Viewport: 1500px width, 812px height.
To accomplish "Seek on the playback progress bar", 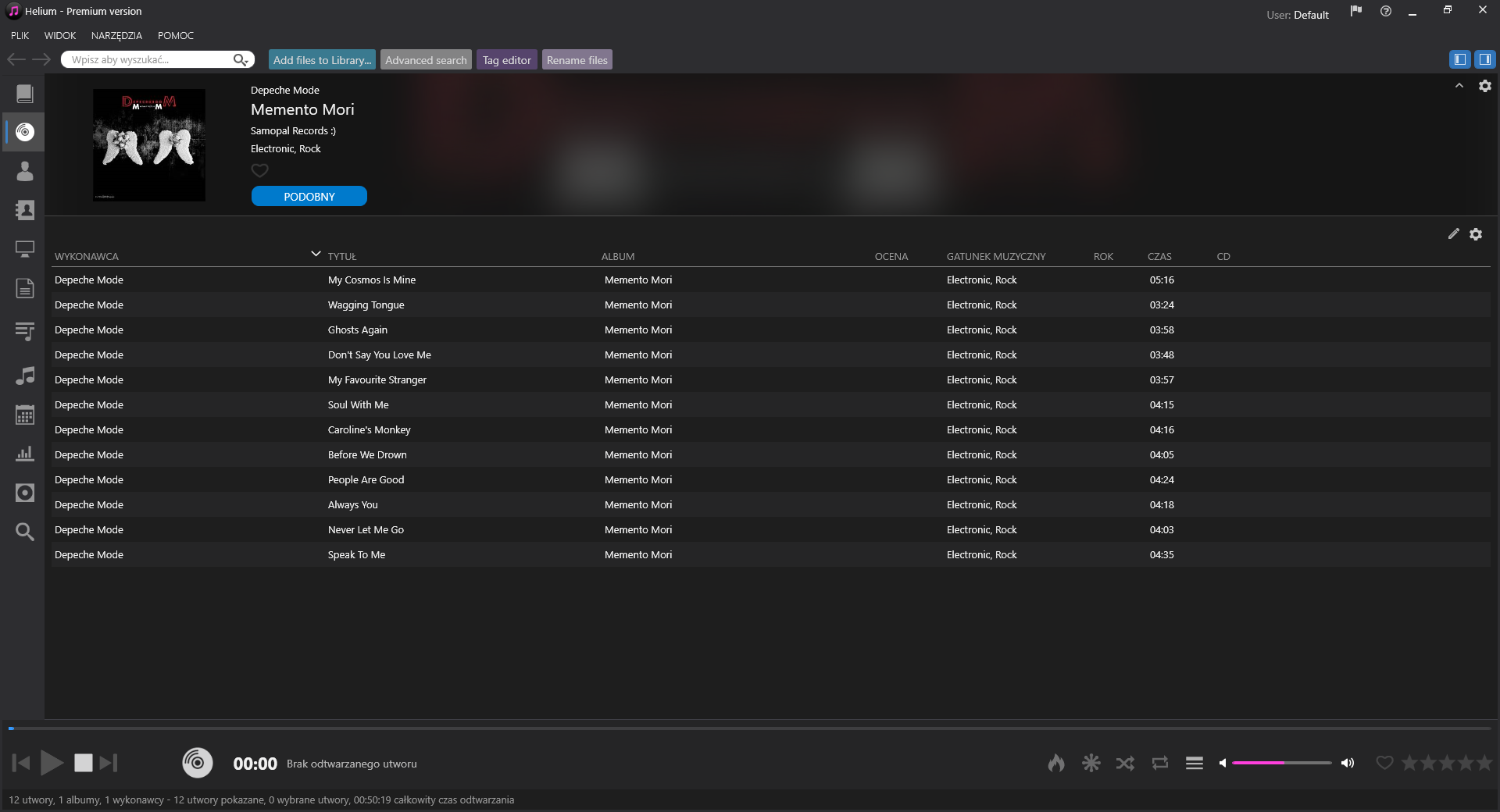I will point(750,728).
